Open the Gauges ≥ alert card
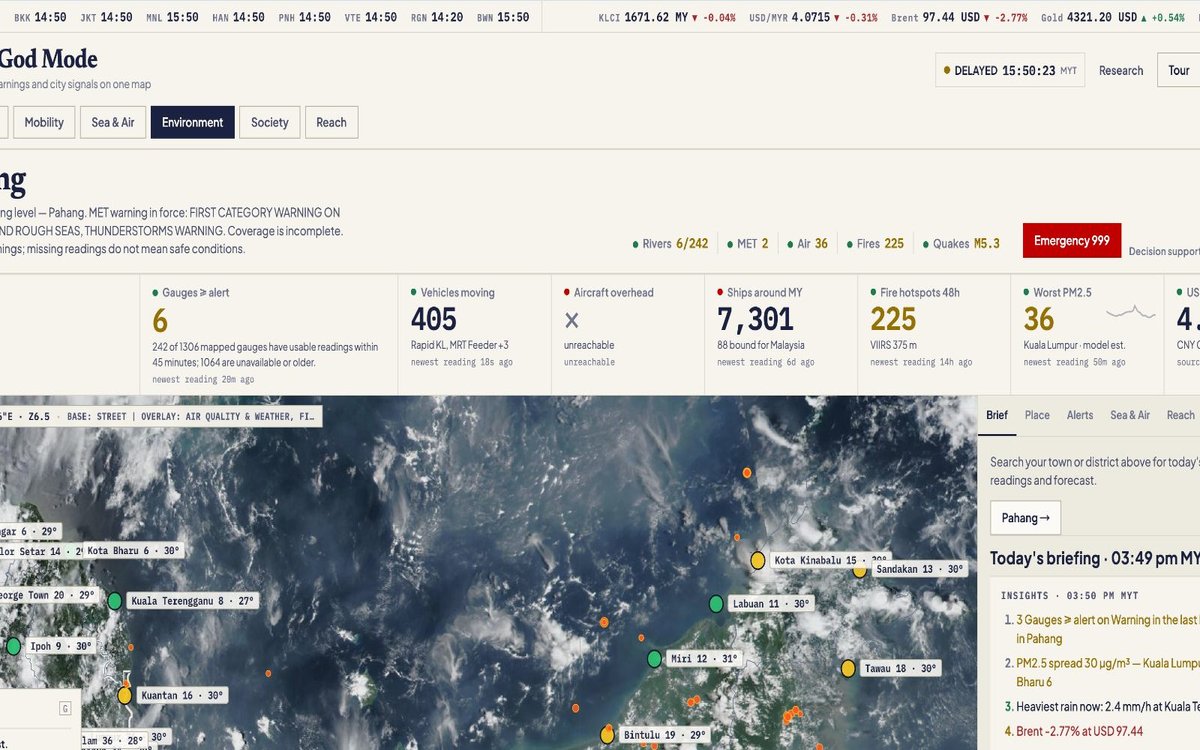1200x750 pixels. pos(269,335)
